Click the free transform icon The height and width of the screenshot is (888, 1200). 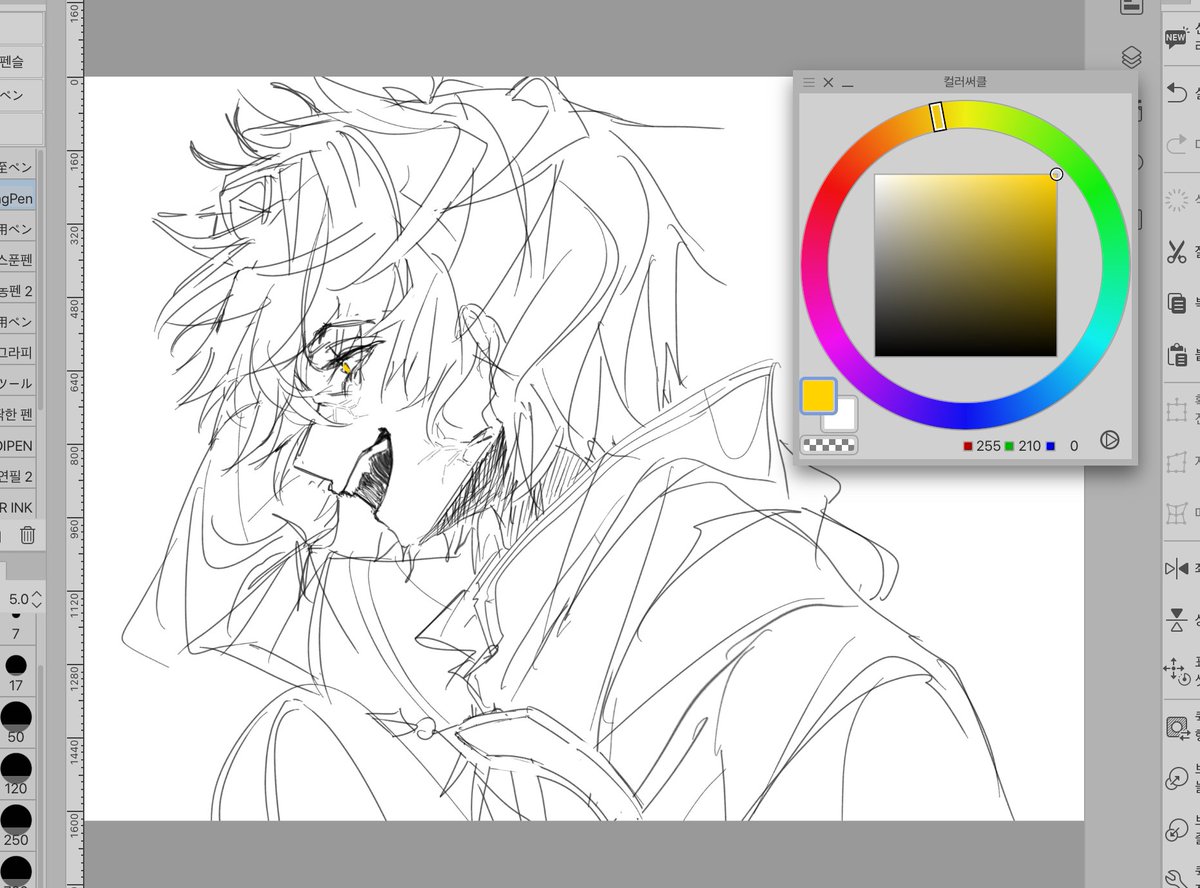point(1177,462)
